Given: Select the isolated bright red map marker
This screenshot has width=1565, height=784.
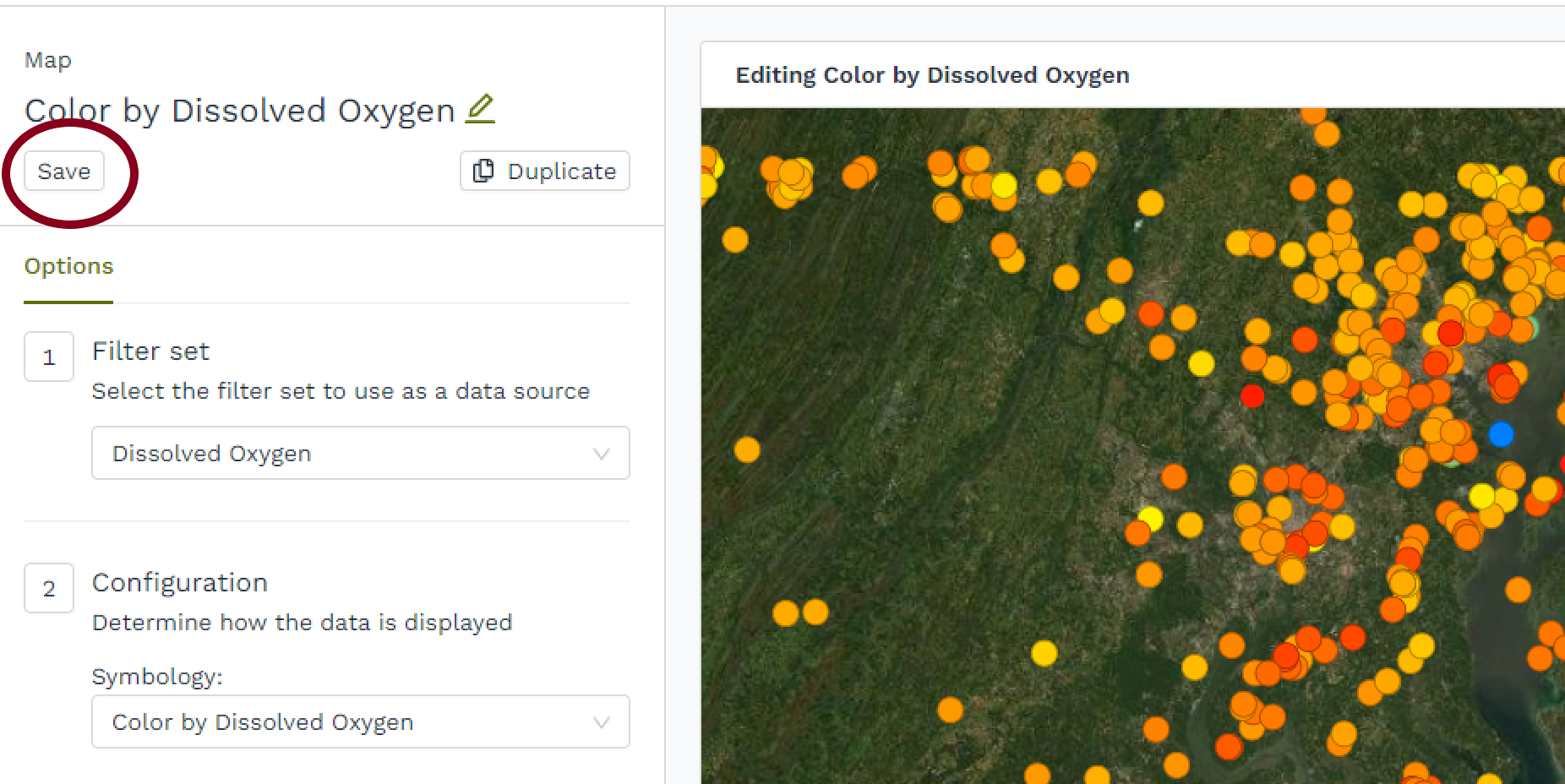Looking at the screenshot, I should click(1252, 395).
